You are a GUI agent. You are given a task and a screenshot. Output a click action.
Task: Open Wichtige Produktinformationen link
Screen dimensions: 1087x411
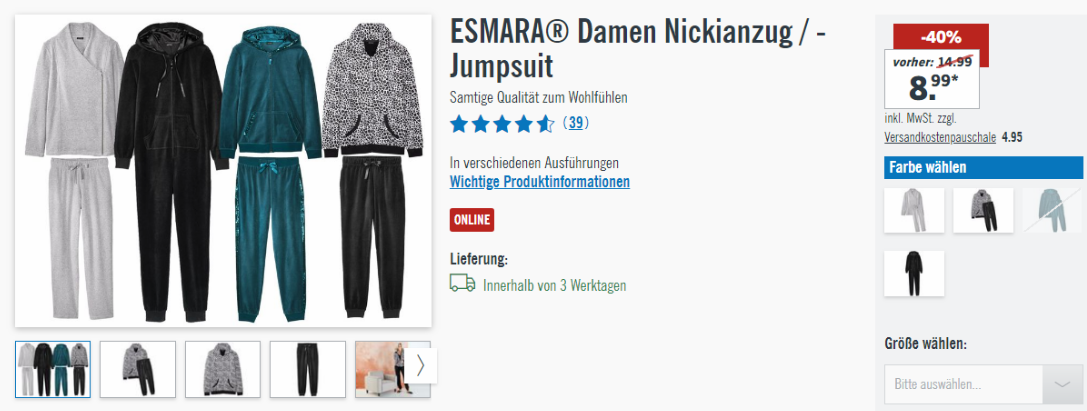pos(539,182)
